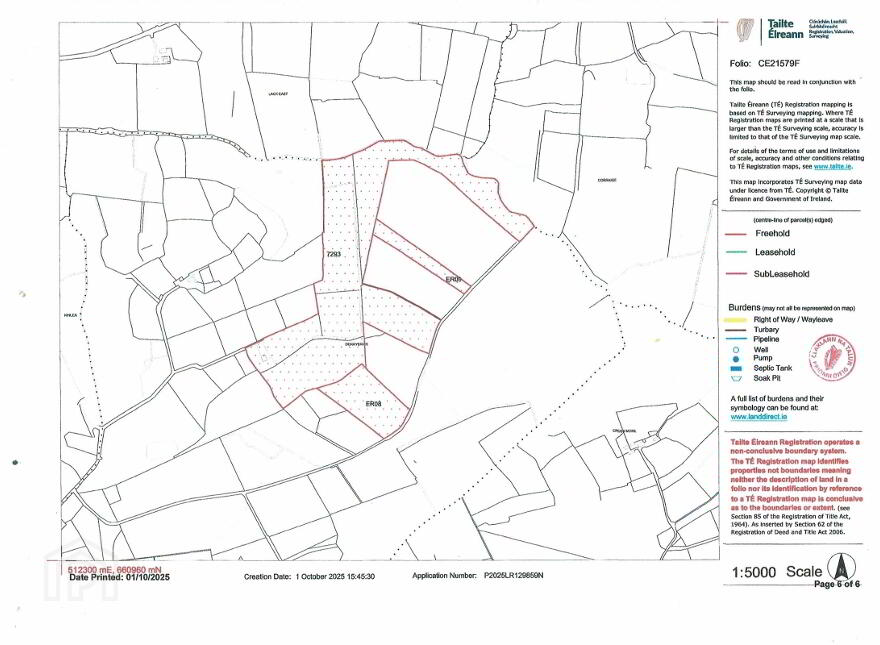The image size is (880, 645).
Task: Select the Leasehold legend label
Action: point(774,252)
